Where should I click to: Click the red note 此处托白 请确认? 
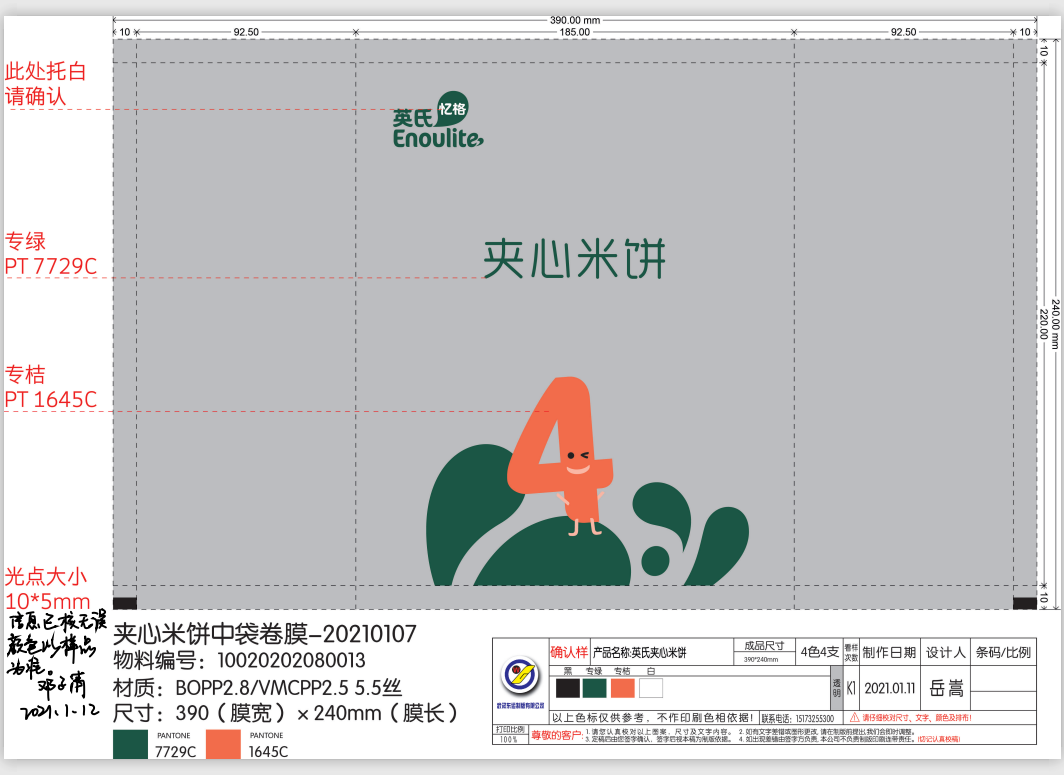[x=45, y=83]
